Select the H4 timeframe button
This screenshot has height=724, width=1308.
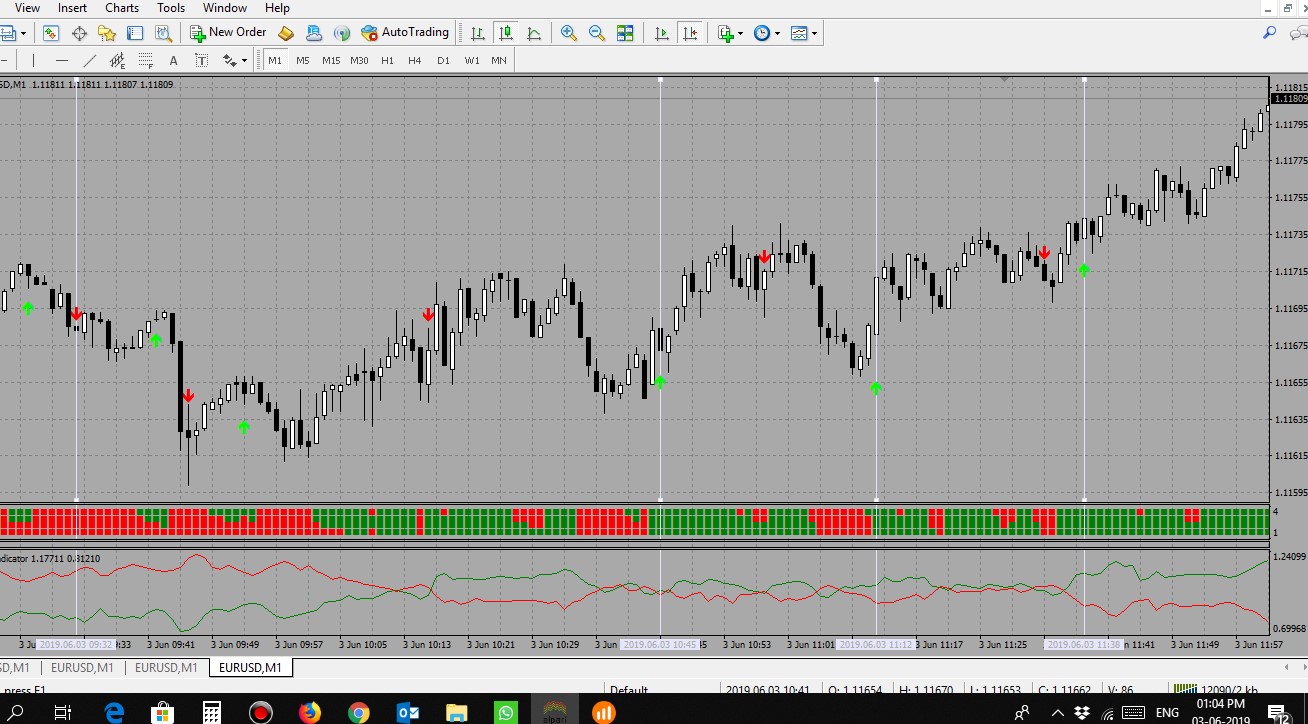[x=415, y=60]
